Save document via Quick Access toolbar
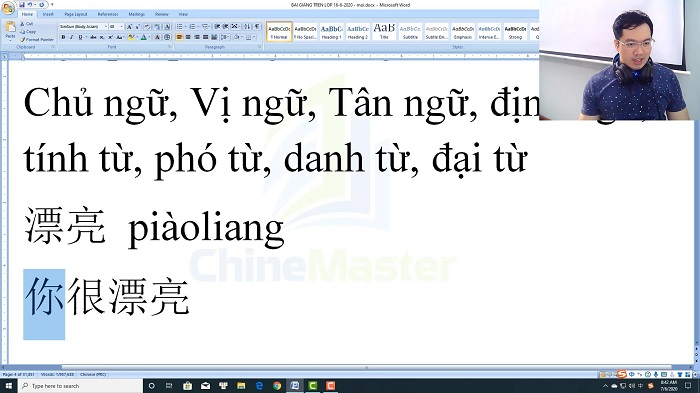 pyautogui.click(x=22, y=5)
